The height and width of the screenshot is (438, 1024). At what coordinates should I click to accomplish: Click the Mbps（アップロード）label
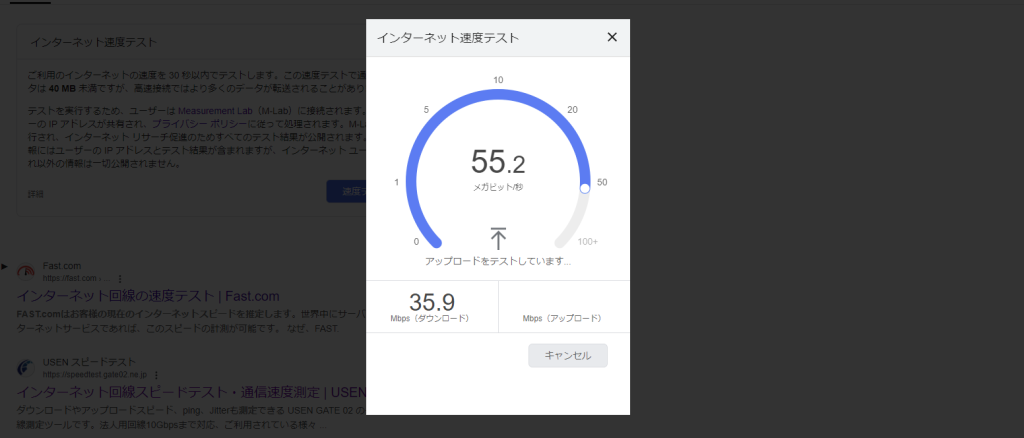pyautogui.click(x=562, y=319)
